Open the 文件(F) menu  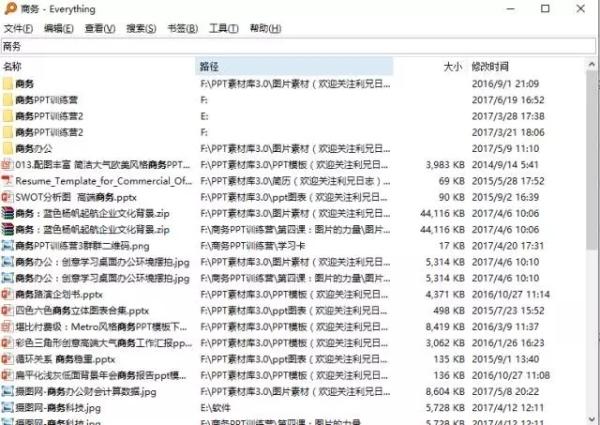(x=19, y=28)
